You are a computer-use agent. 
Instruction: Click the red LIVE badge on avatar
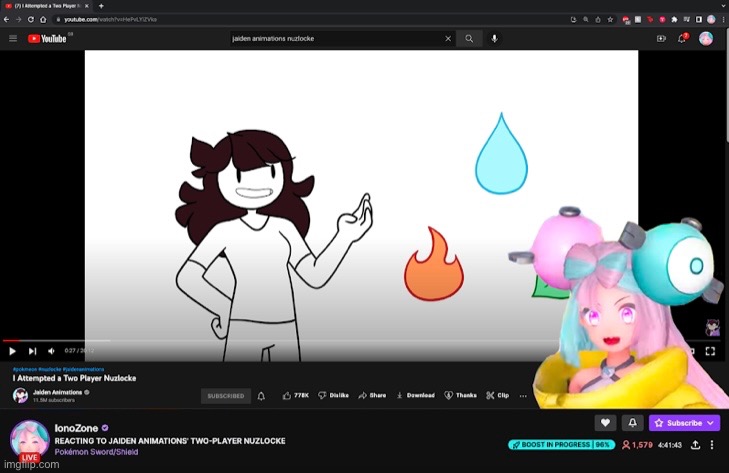pos(29,458)
